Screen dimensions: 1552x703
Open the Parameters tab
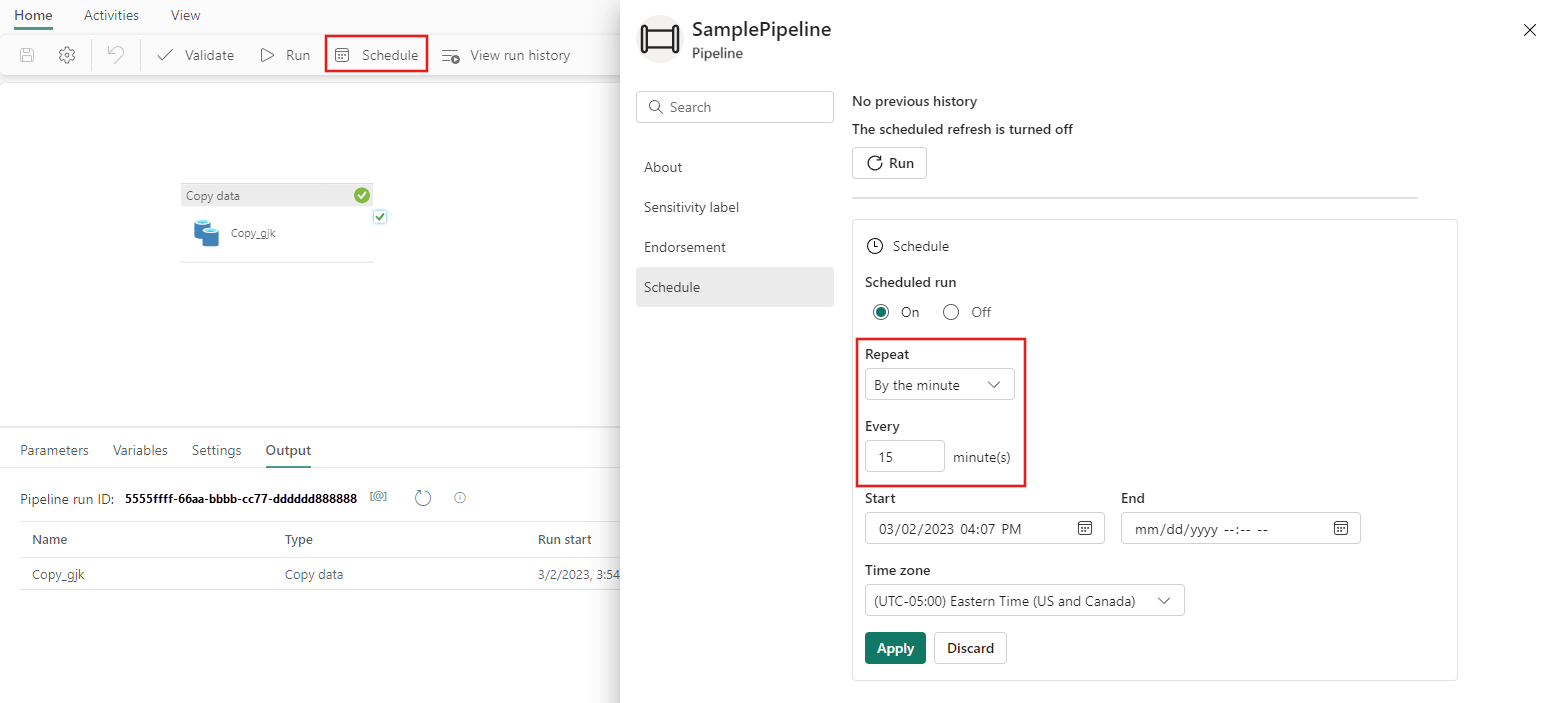(x=54, y=450)
